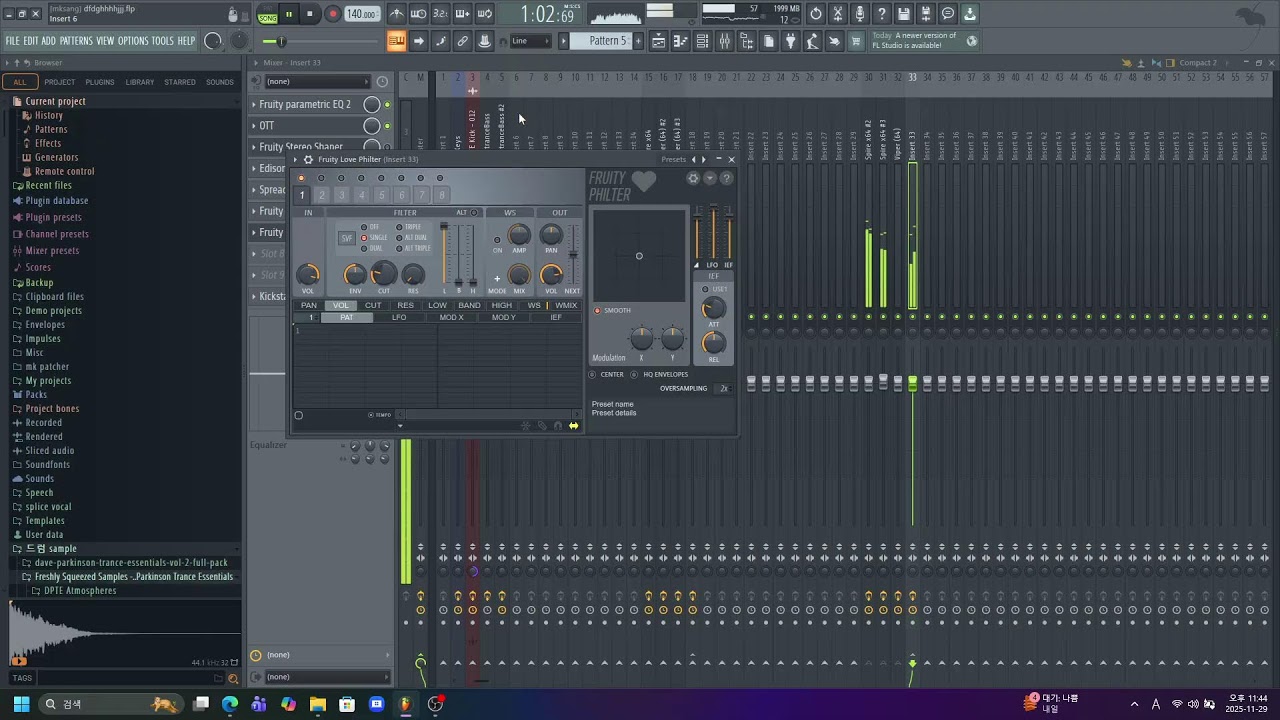Open File Explorer in Windows taskbar
The height and width of the screenshot is (720, 1280).
[x=318, y=704]
